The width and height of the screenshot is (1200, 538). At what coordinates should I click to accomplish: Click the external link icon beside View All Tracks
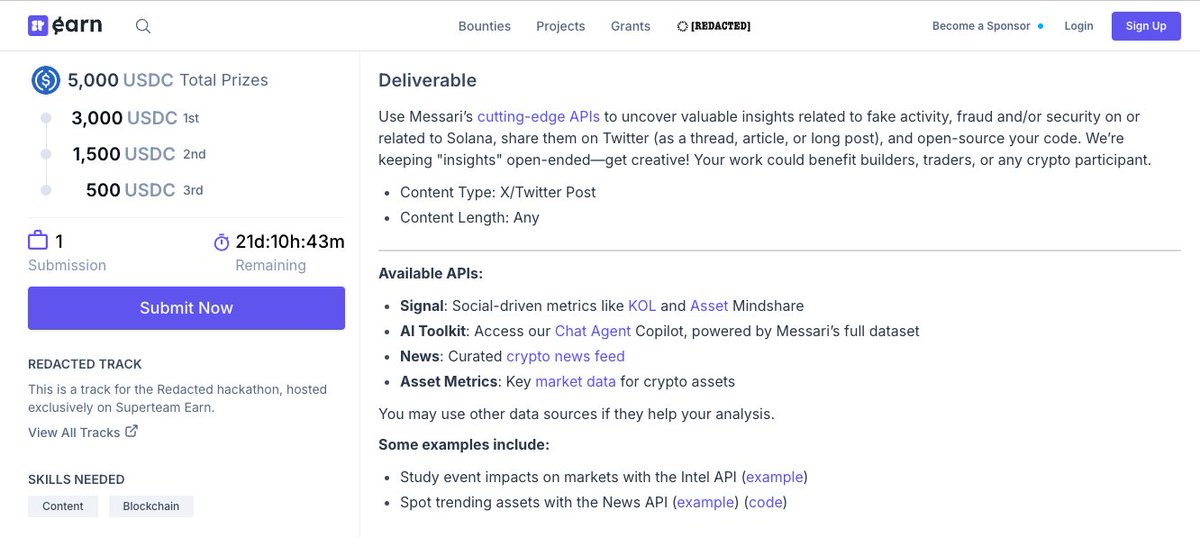[131, 432]
